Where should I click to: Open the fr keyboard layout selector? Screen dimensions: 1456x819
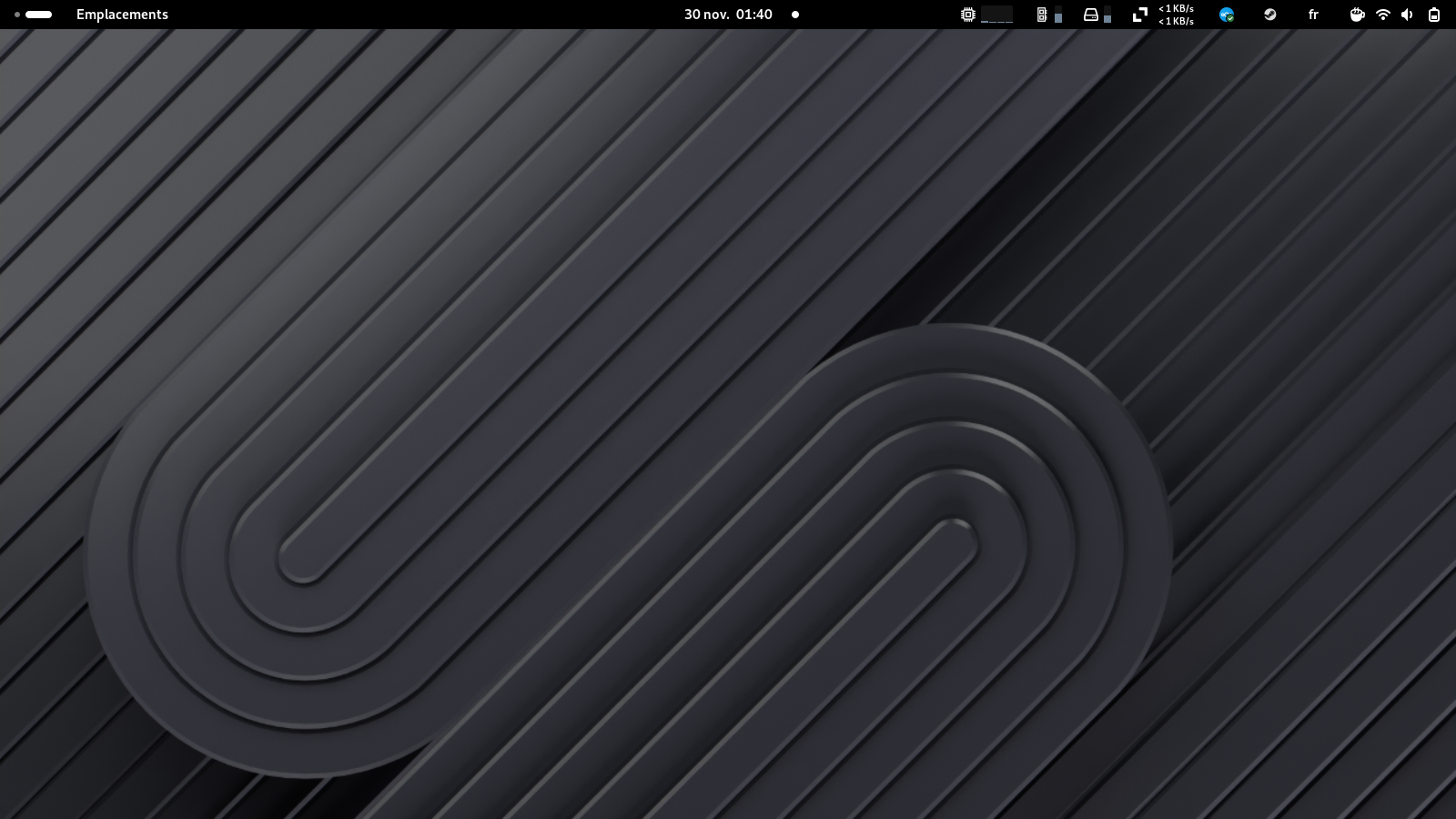point(1313,15)
